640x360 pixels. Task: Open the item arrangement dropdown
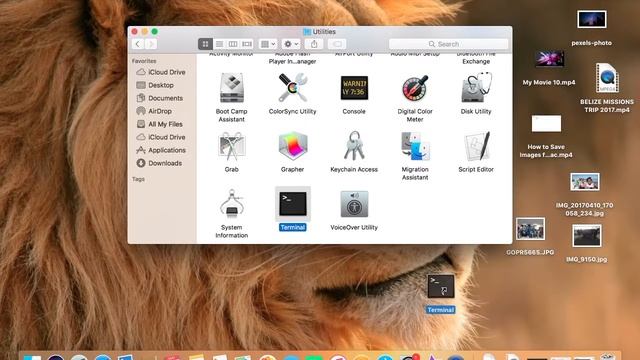point(268,44)
